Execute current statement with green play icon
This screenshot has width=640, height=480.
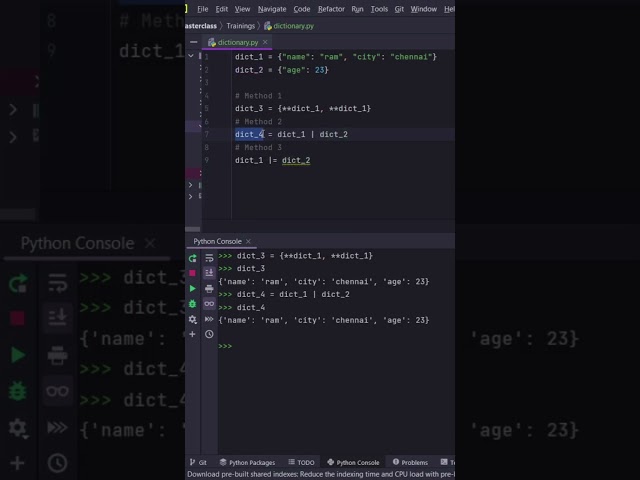click(x=193, y=289)
